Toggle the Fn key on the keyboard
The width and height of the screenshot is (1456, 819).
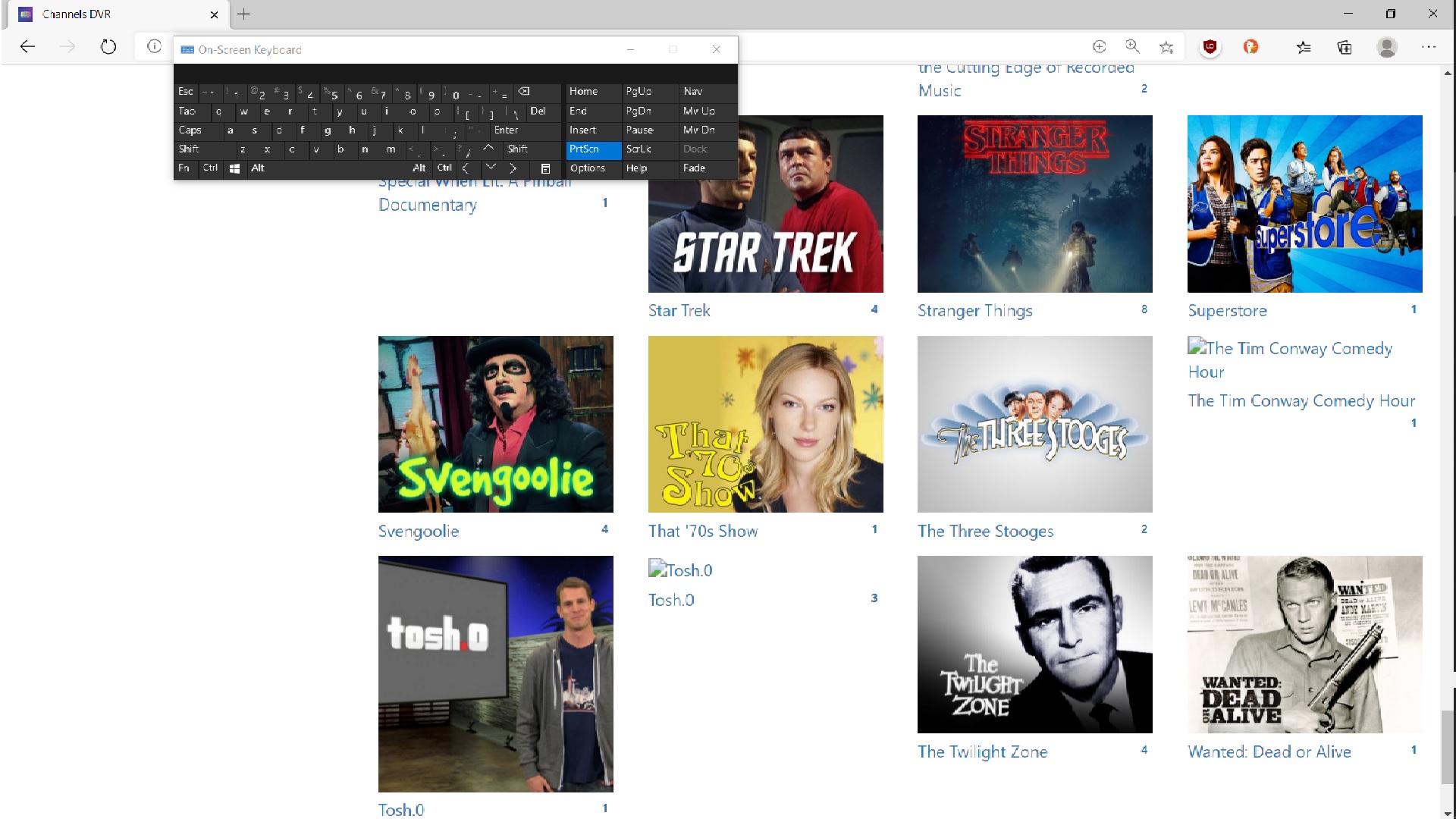[184, 168]
